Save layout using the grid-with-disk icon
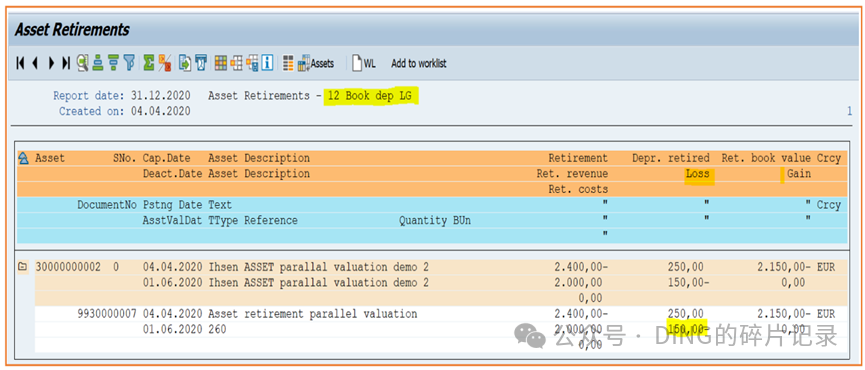 (x=252, y=63)
